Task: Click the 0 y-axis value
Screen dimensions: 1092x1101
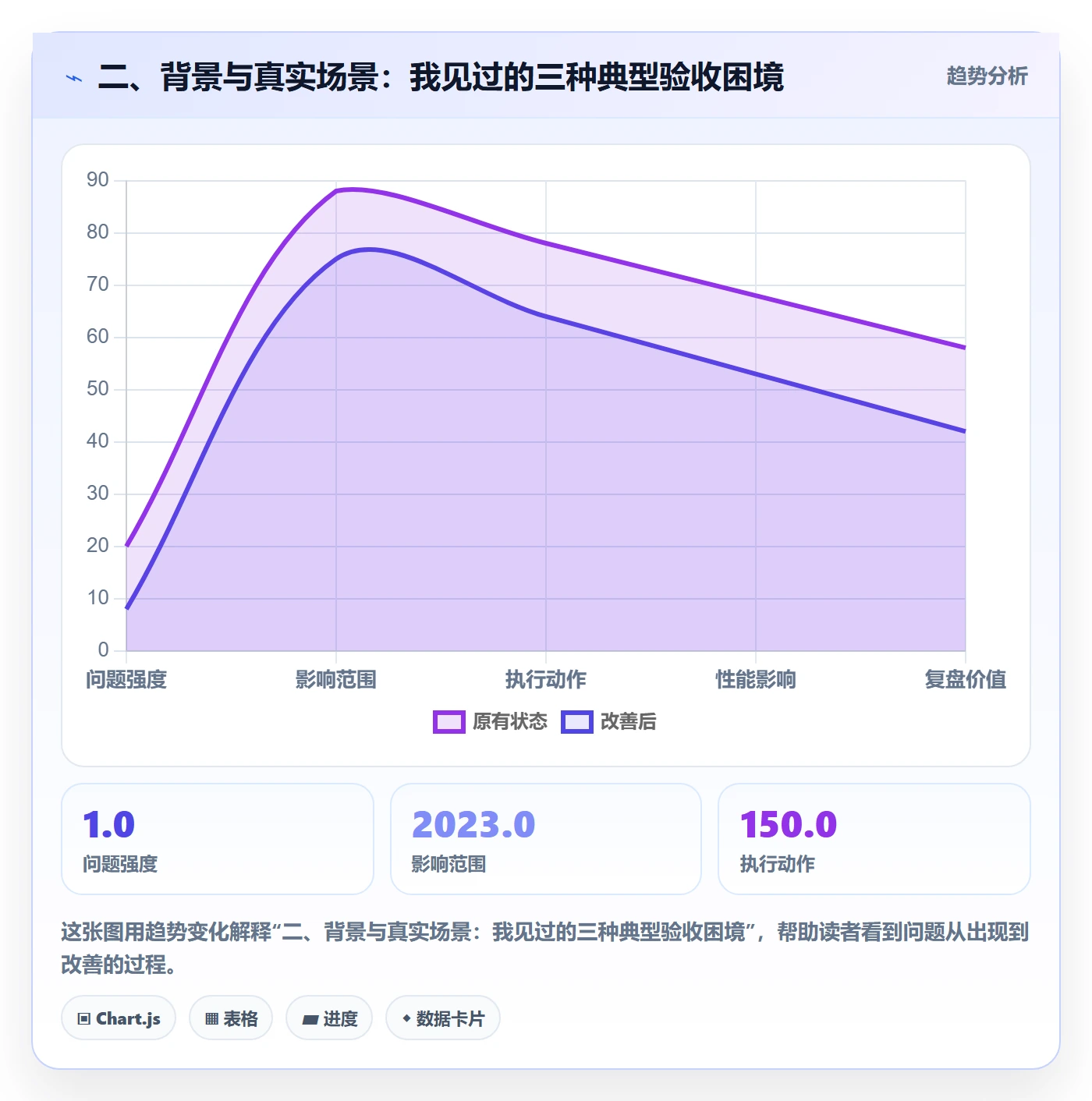Action: (x=103, y=650)
